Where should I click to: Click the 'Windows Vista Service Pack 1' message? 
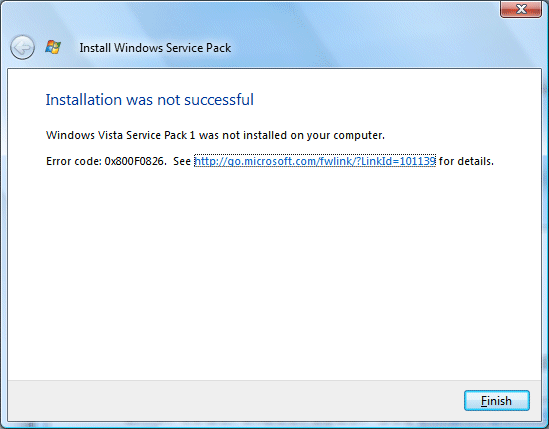pos(215,135)
